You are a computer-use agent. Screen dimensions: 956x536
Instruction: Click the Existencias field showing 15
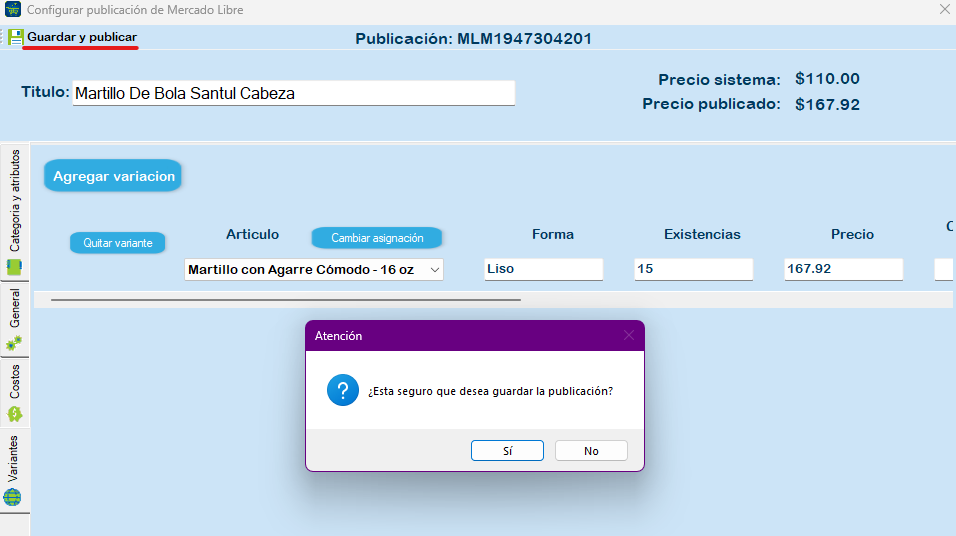[x=692, y=270]
